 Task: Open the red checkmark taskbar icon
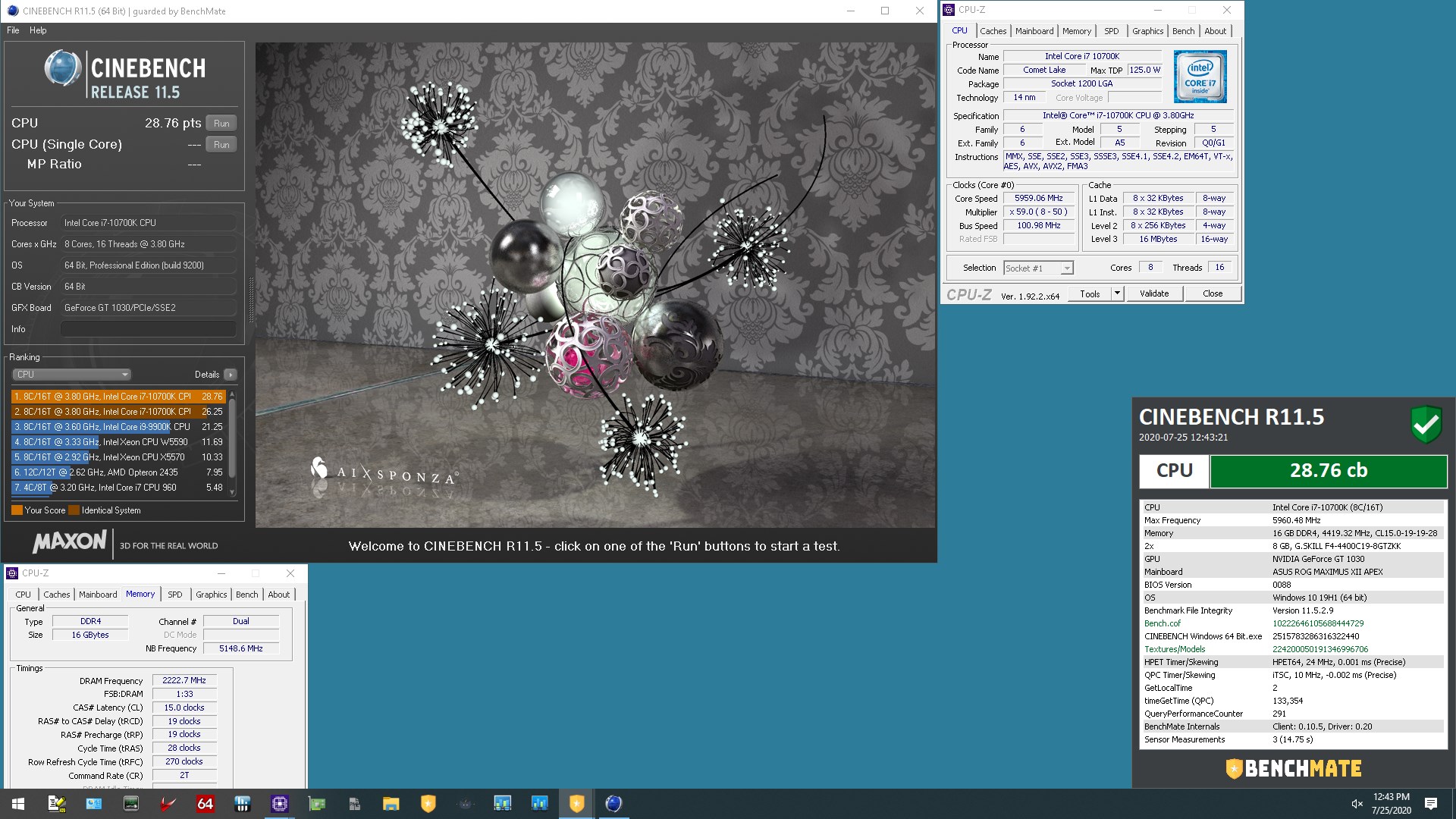(168, 804)
